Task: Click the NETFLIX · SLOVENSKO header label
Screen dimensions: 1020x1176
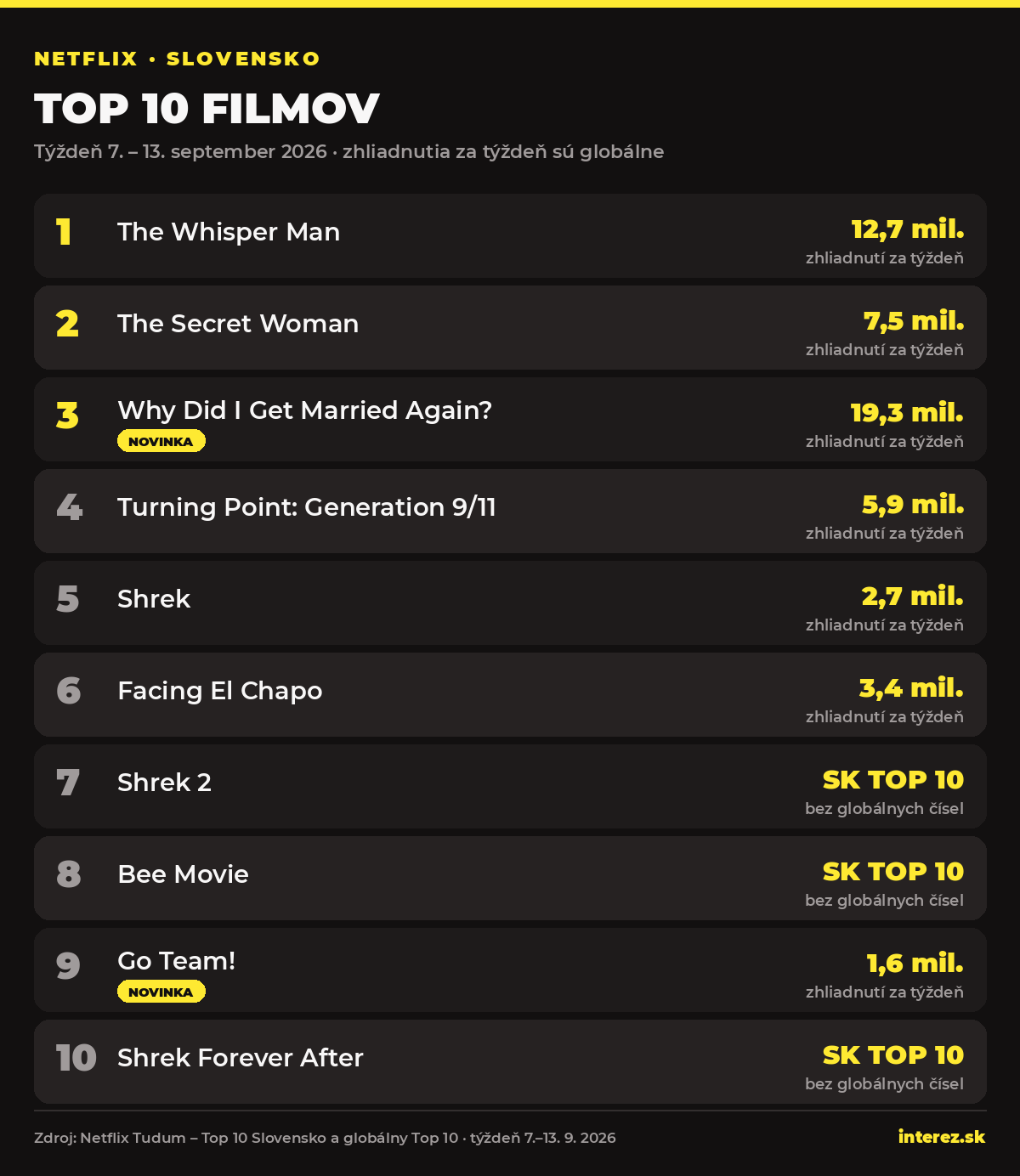Action: [177, 59]
